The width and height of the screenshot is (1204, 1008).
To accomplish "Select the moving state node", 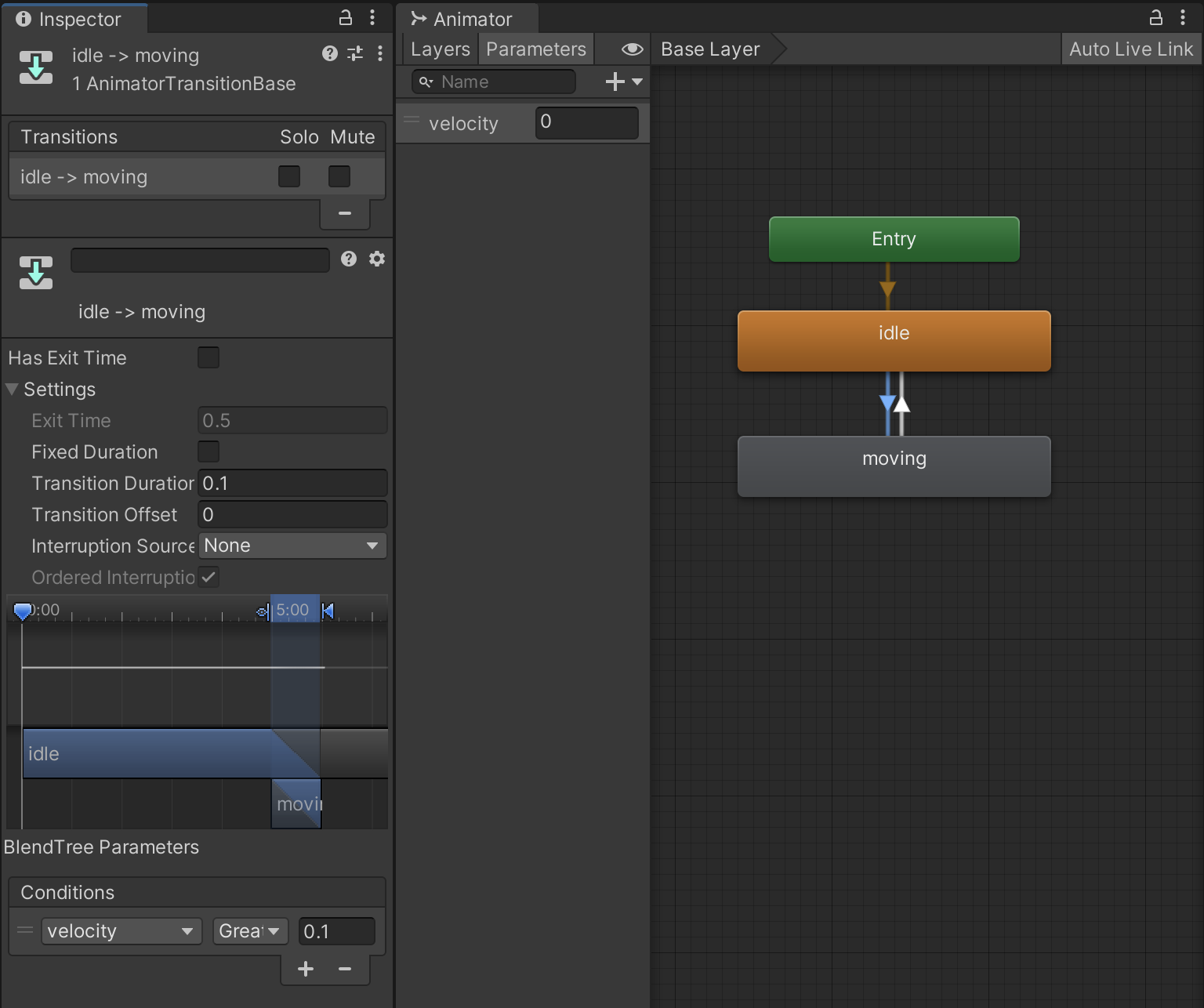I will click(x=894, y=466).
